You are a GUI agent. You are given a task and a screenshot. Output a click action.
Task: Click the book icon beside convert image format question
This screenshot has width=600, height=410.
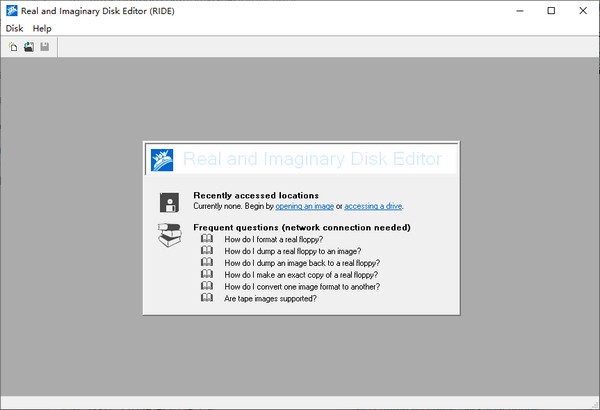coord(207,286)
